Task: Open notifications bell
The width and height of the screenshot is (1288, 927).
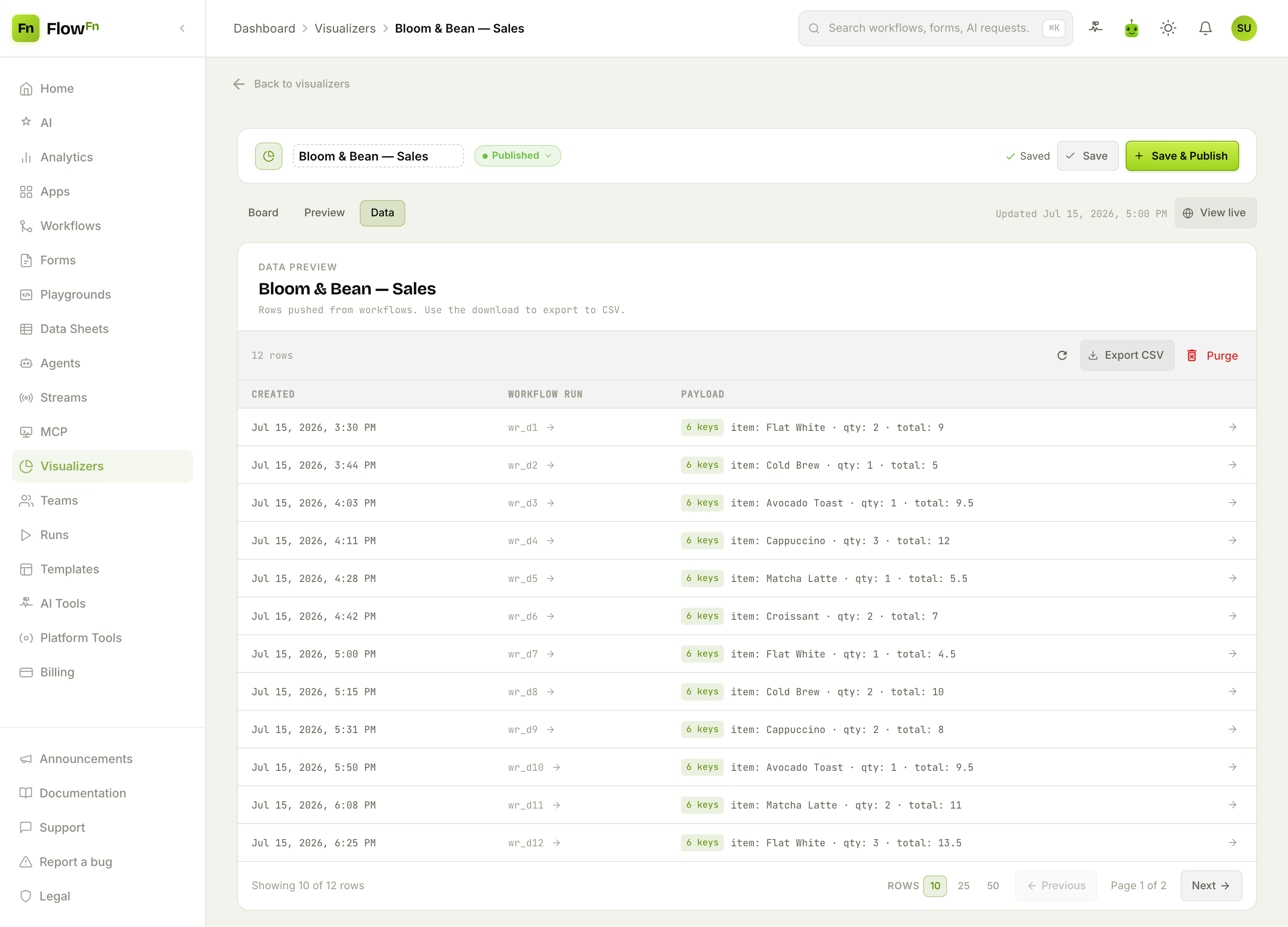Action: (x=1205, y=28)
